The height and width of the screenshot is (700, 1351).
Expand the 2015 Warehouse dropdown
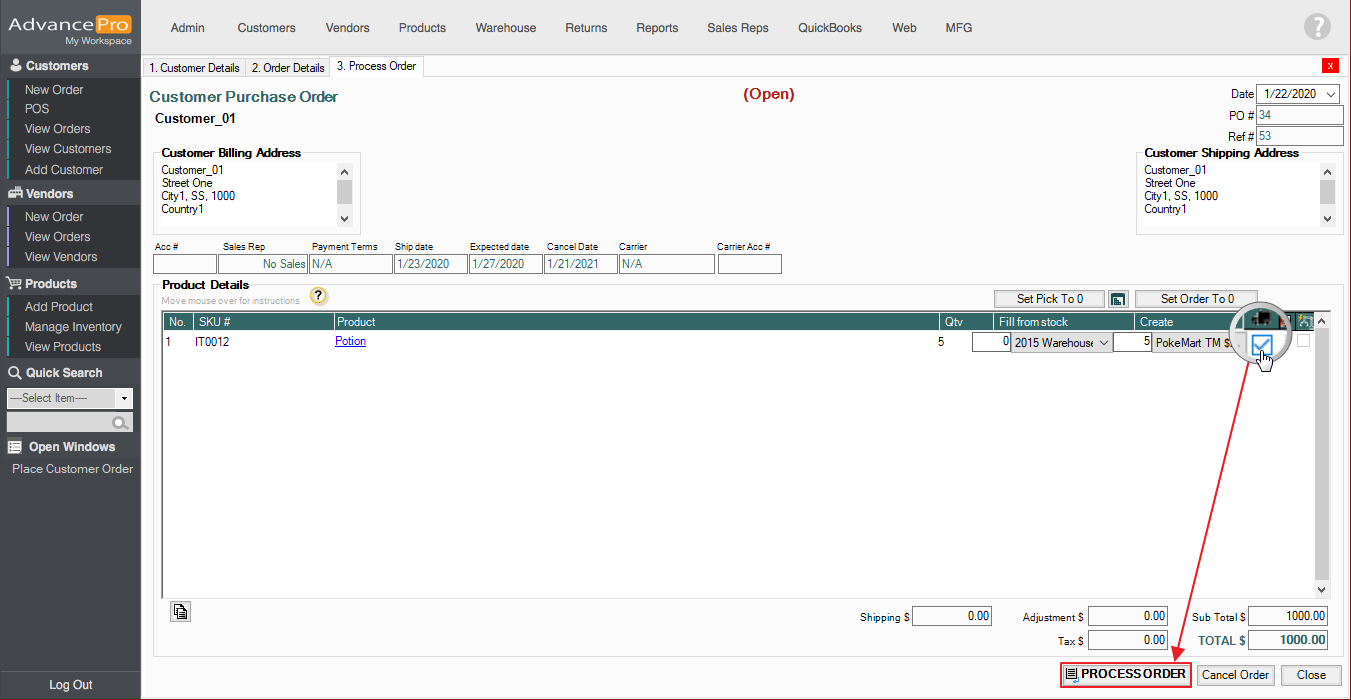[1103, 343]
